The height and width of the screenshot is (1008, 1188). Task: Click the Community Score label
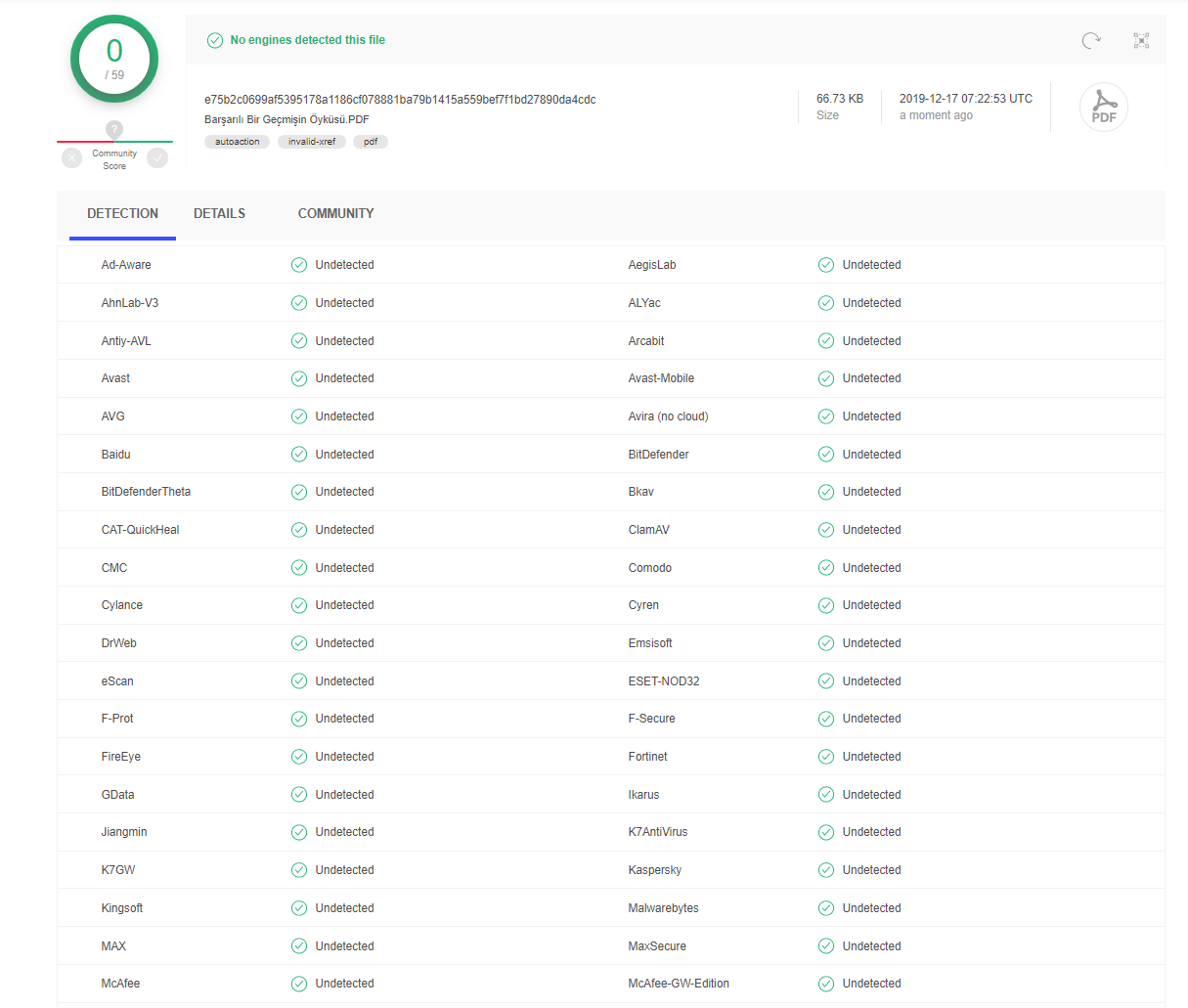point(114,159)
